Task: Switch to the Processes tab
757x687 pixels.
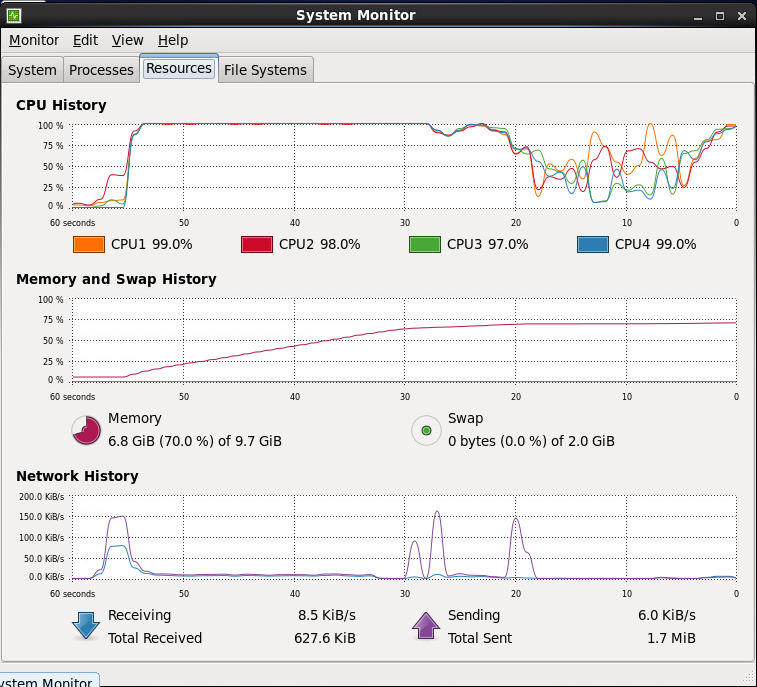Action: (101, 70)
